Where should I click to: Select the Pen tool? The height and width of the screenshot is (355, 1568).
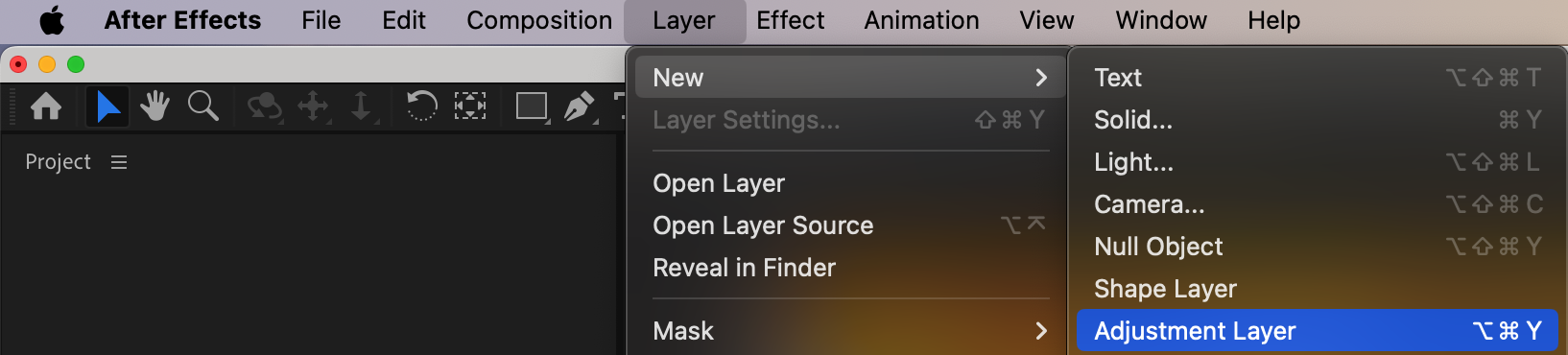[580, 106]
